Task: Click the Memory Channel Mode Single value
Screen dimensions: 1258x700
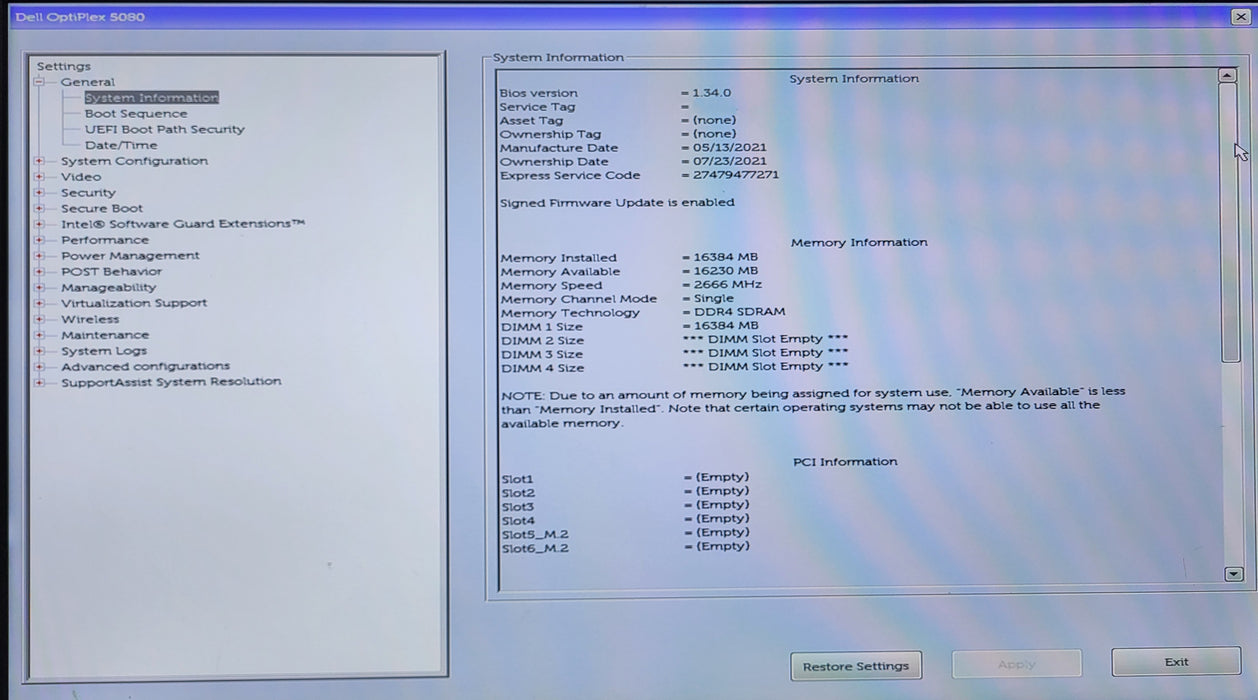Action: coord(714,298)
